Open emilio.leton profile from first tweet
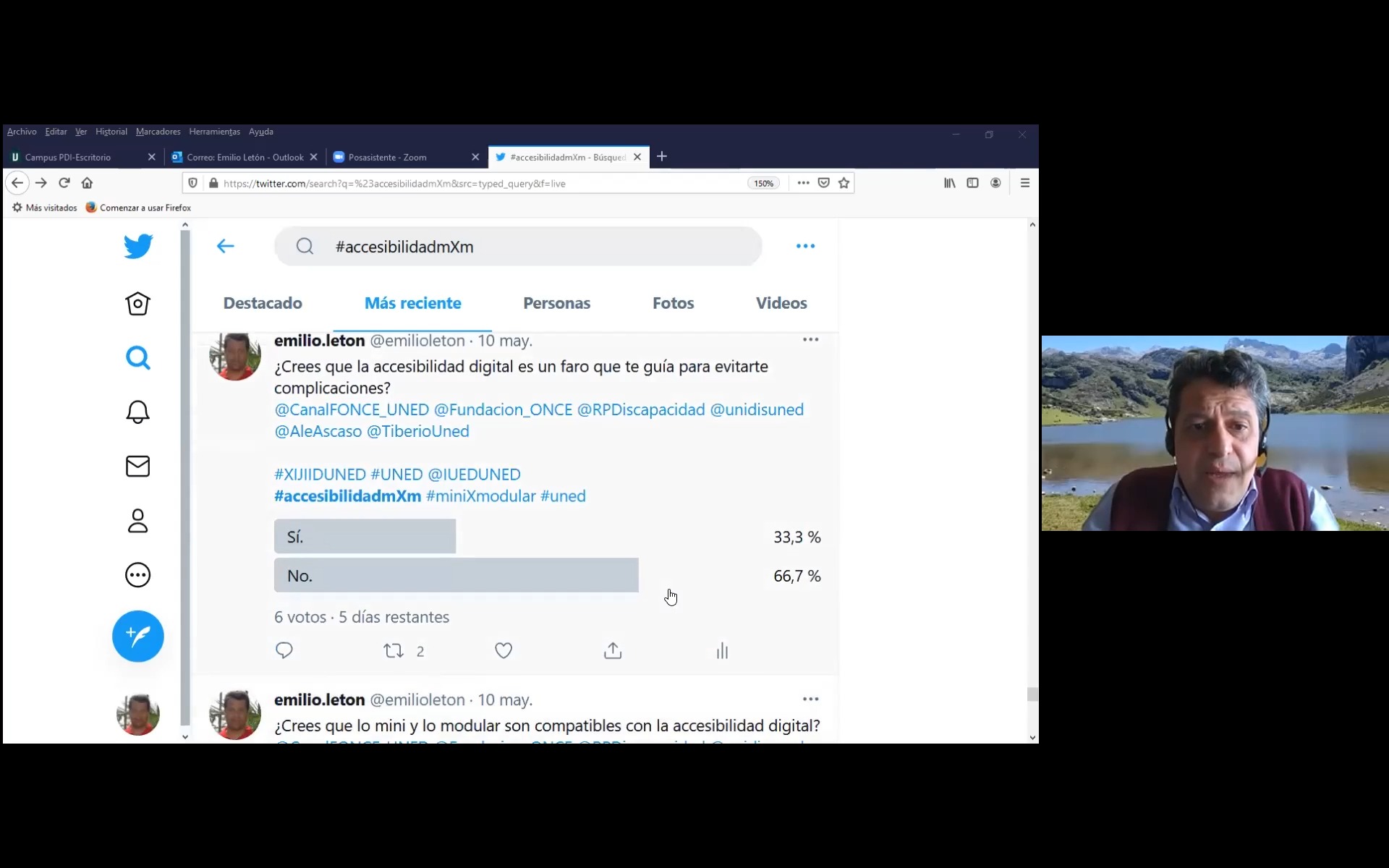This screenshot has width=1389, height=868. click(319, 341)
